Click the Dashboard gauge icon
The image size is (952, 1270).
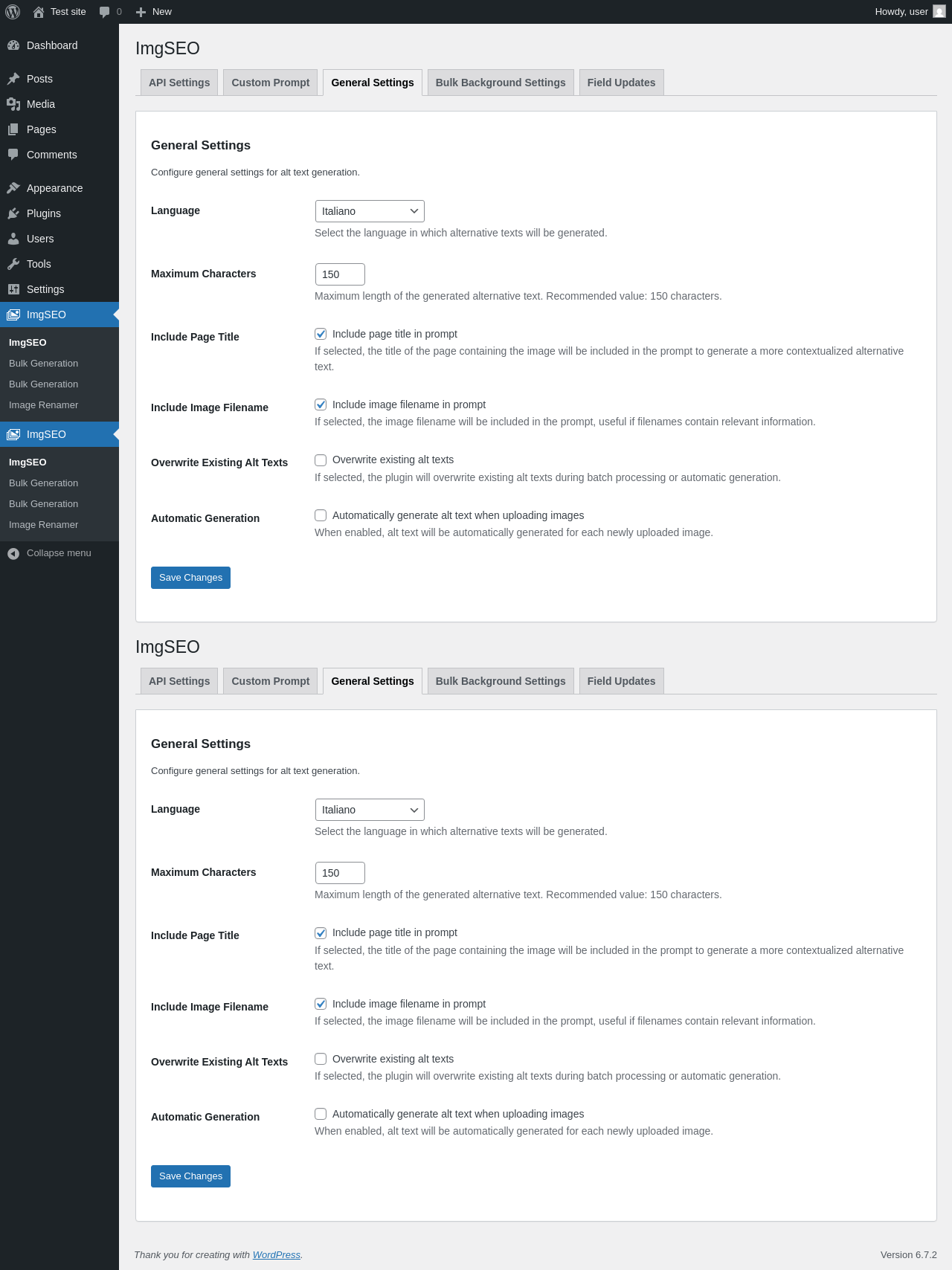point(13,45)
